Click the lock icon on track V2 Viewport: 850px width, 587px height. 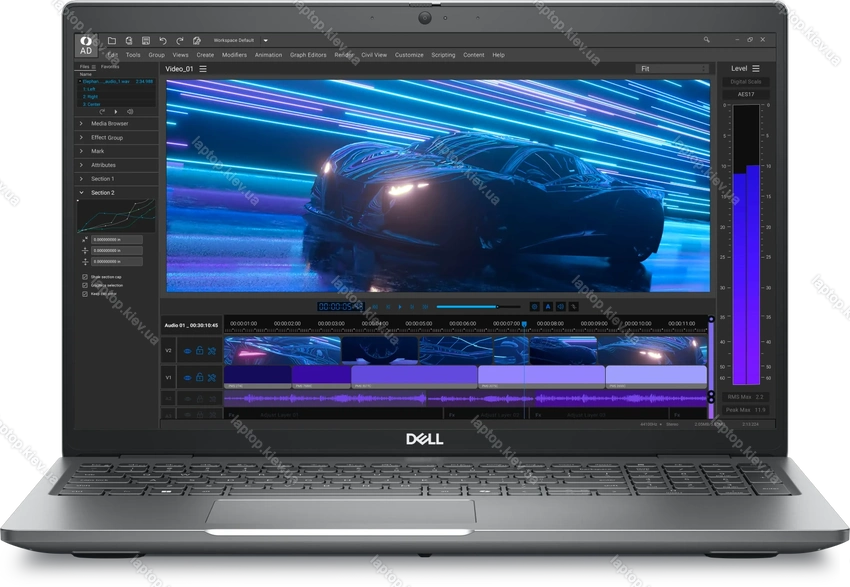(x=199, y=351)
